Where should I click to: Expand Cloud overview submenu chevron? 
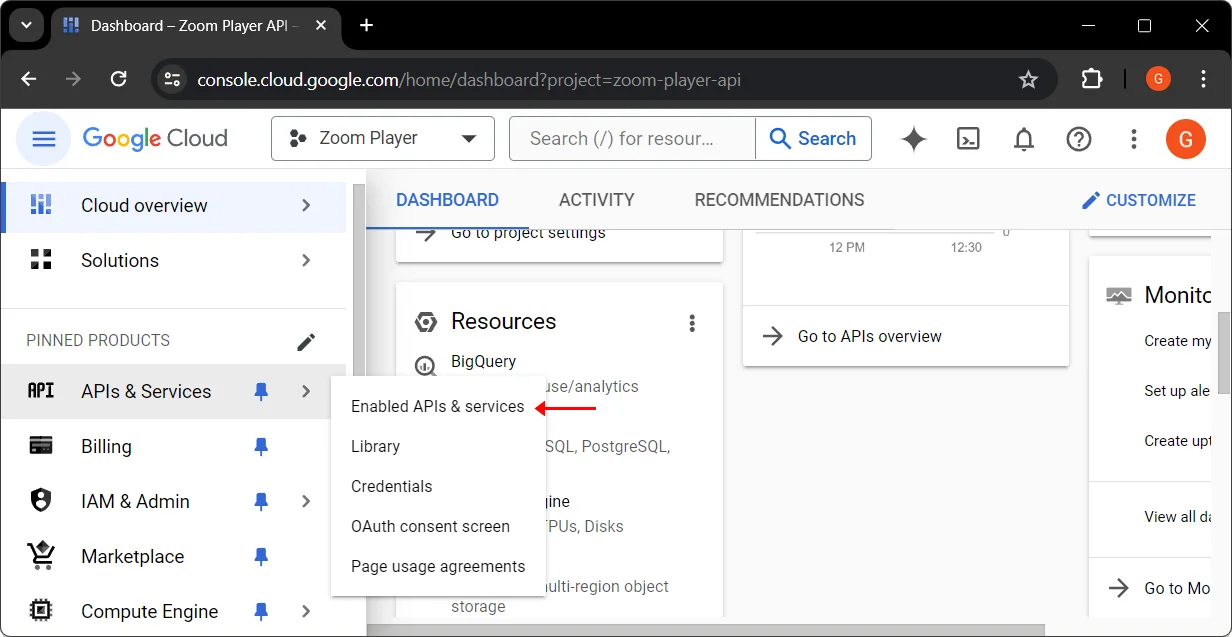coord(306,205)
